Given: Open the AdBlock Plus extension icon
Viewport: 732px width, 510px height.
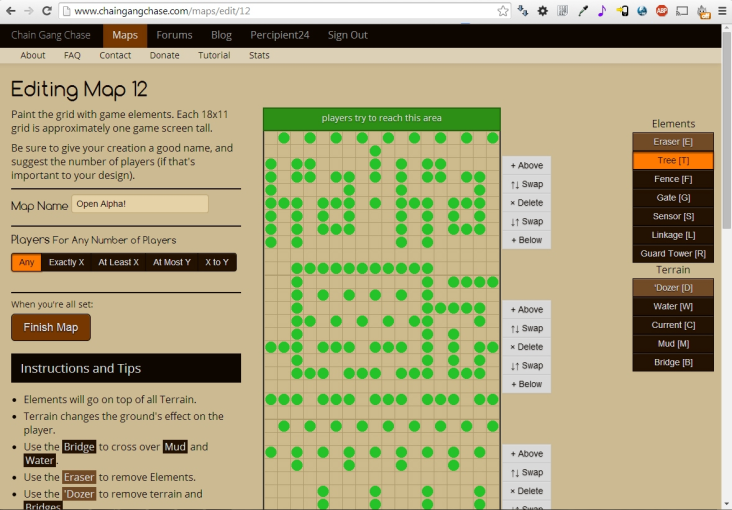Looking at the screenshot, I should 662,11.
